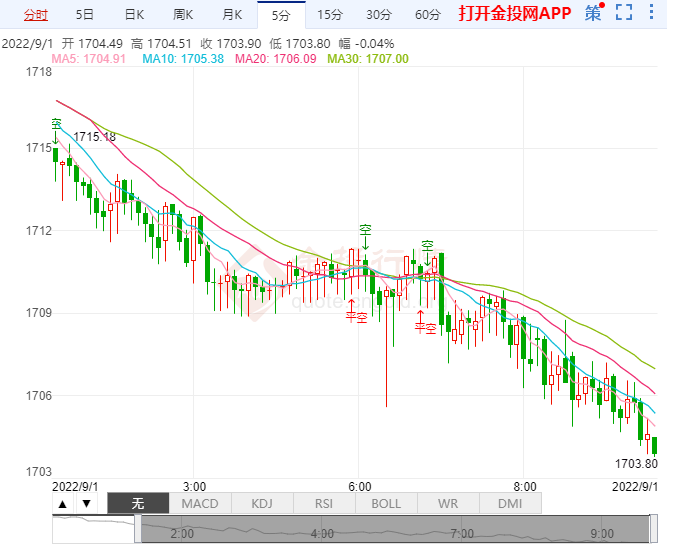Click the 1706 price axis label
Screen dimensions: 673x546
39,395
